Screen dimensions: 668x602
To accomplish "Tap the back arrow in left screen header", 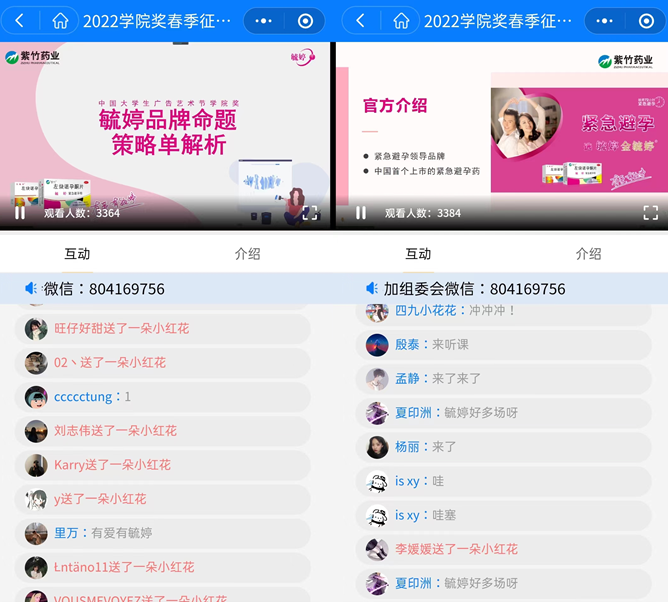I will tap(20, 20).
